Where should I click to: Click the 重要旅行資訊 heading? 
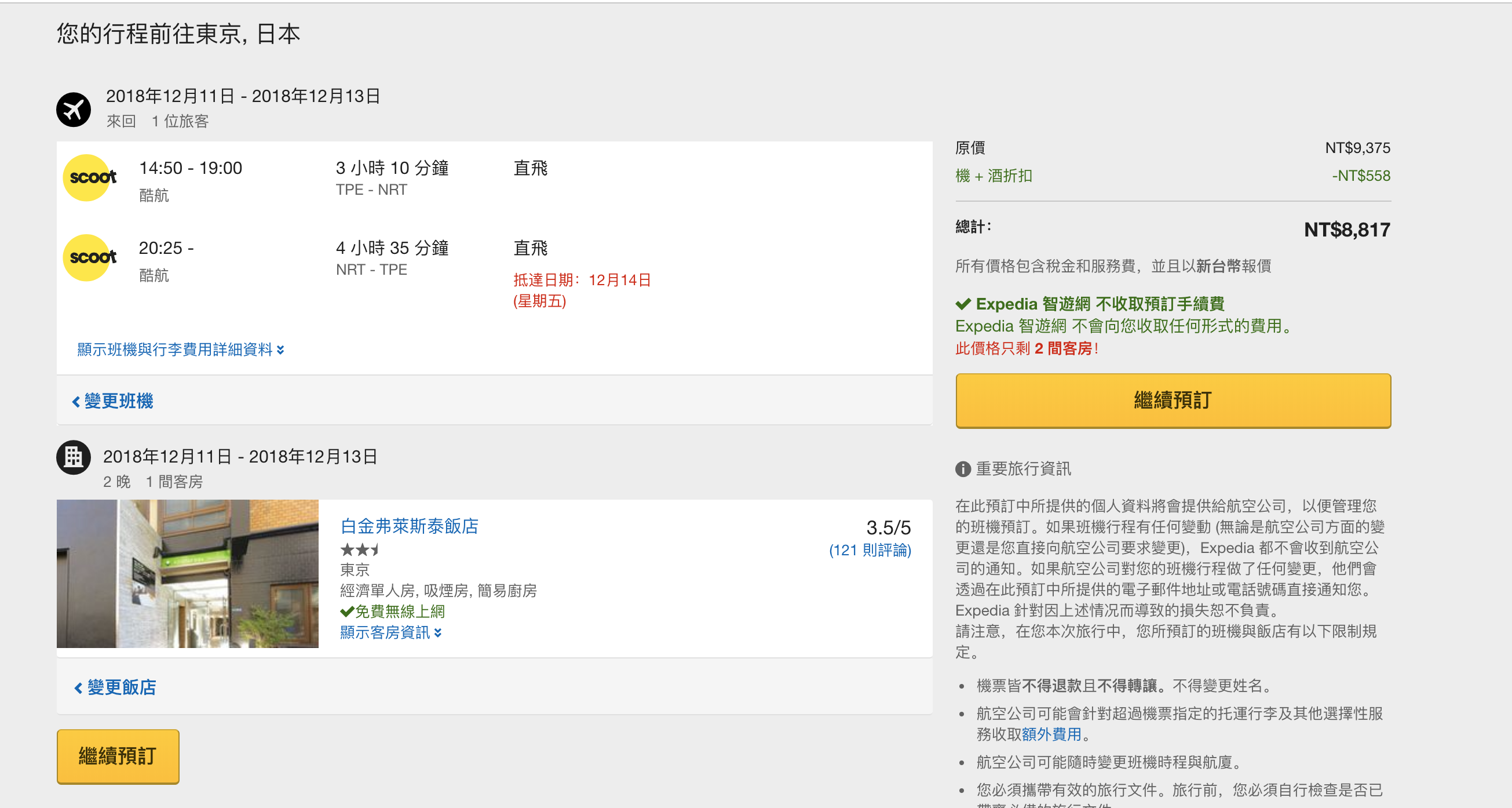(x=1023, y=468)
